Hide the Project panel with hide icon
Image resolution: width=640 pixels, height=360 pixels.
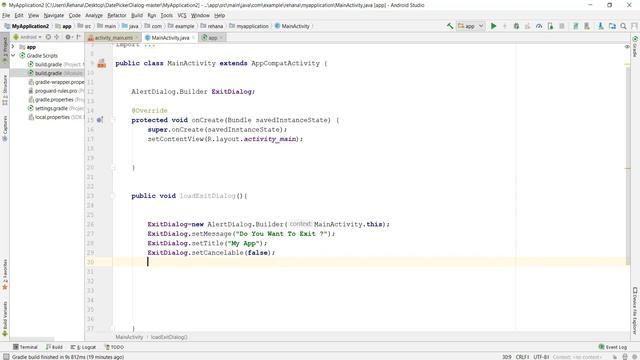(x=78, y=37)
